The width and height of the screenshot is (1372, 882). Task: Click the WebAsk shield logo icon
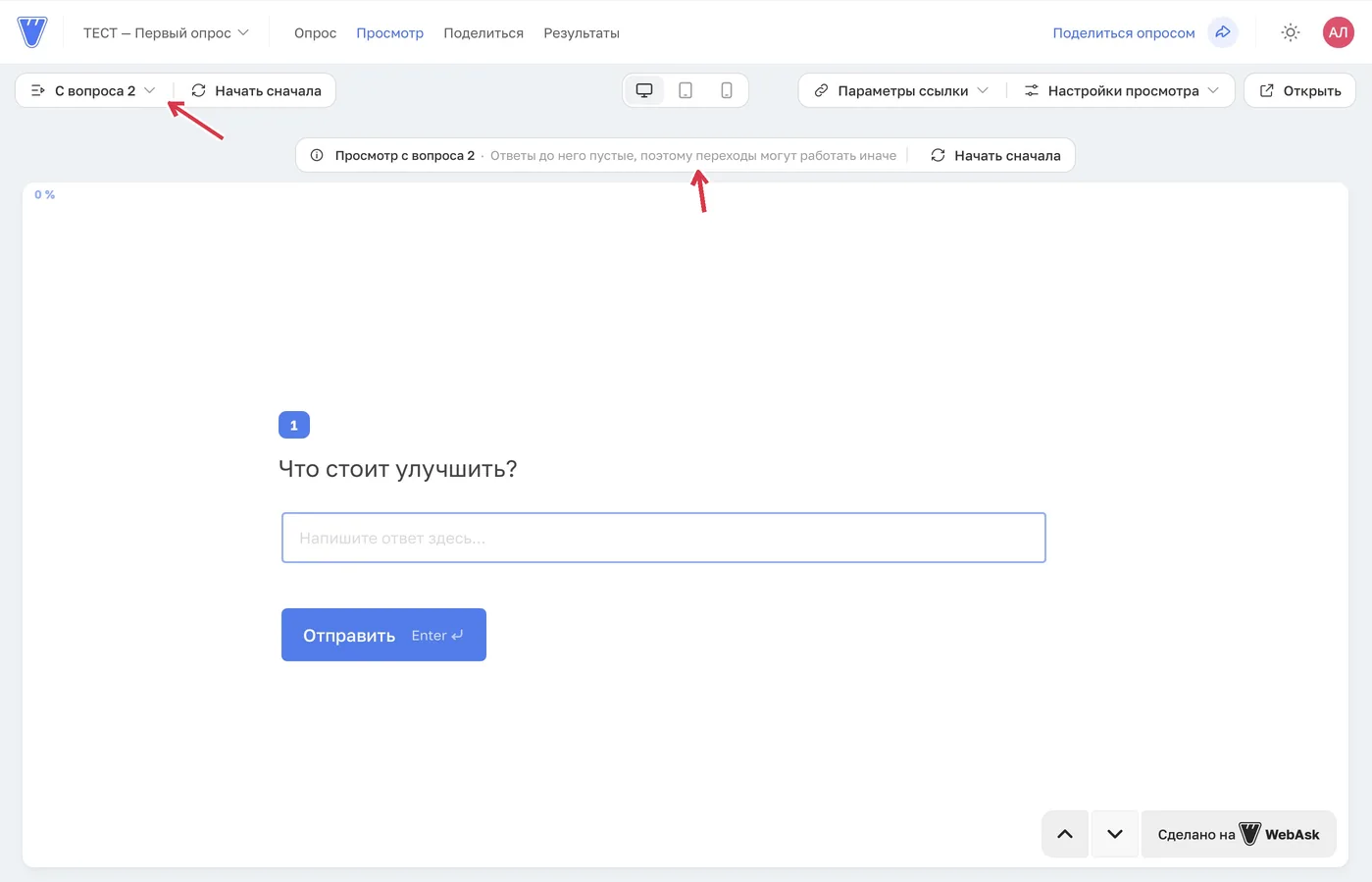point(32,32)
